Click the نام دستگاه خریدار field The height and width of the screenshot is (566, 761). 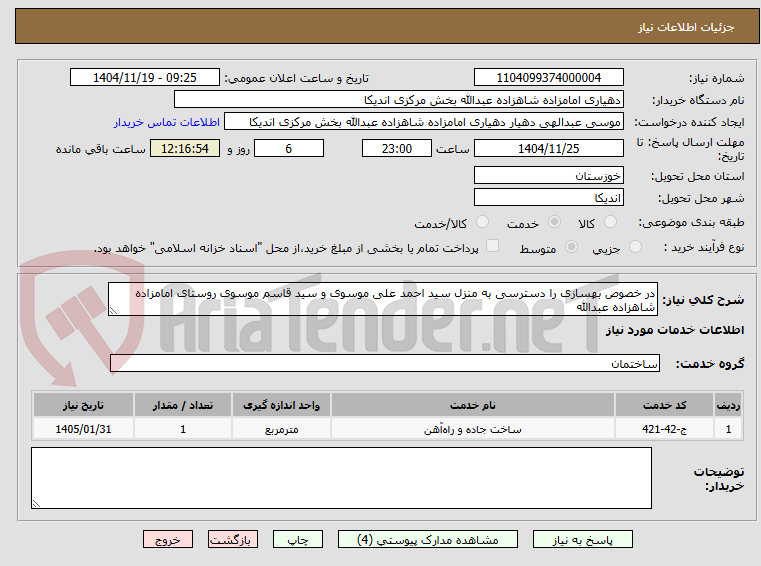click(x=398, y=100)
